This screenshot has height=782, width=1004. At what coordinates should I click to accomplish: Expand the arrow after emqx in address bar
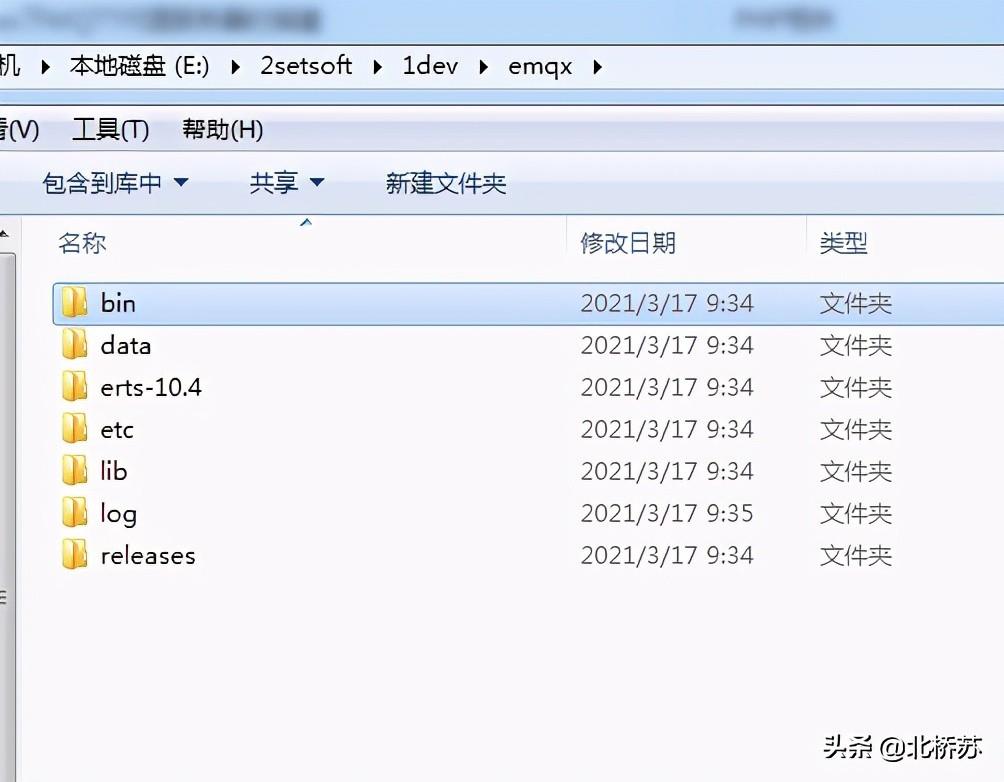[x=597, y=67]
